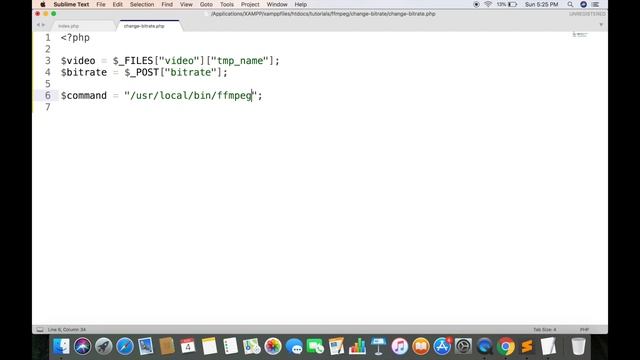Open the Edit menu
Image resolution: width=640 pixels, height=360 pixels.
(x=118, y=4)
